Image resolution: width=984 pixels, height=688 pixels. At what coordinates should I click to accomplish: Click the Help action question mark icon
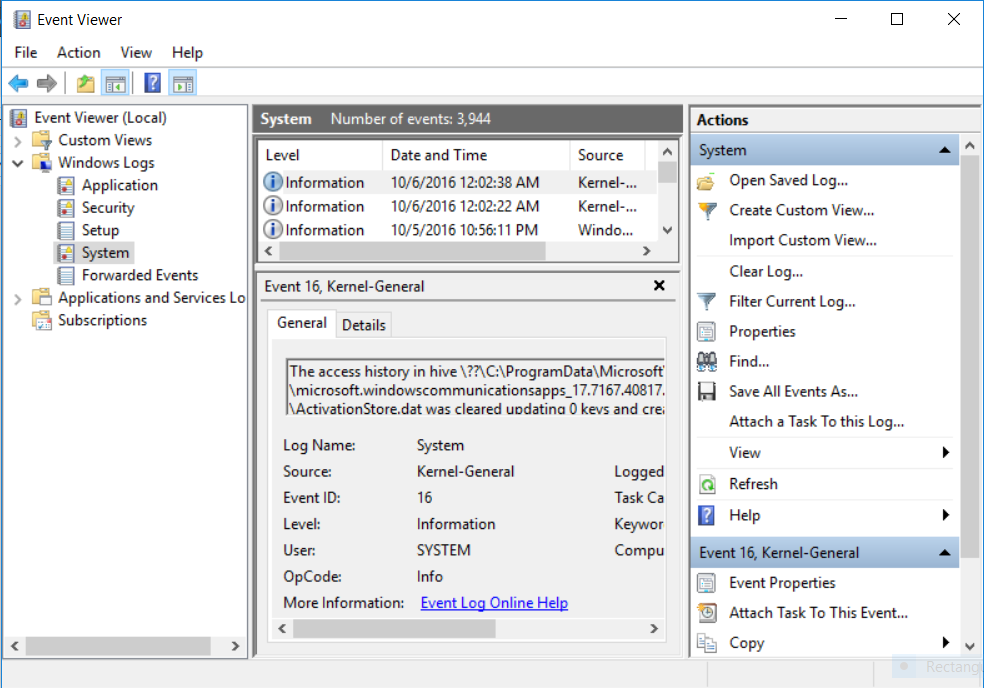(x=707, y=515)
